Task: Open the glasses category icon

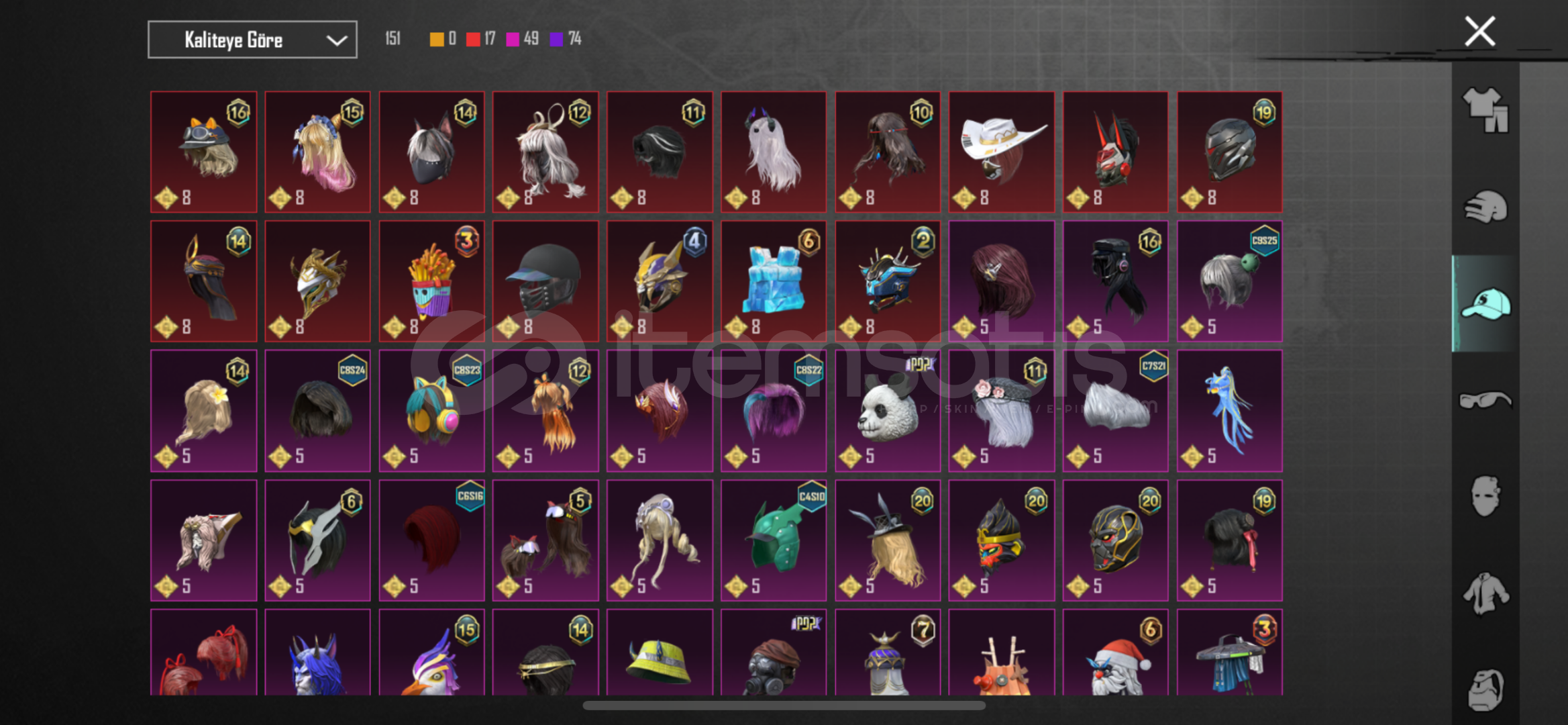Action: click(x=1485, y=400)
